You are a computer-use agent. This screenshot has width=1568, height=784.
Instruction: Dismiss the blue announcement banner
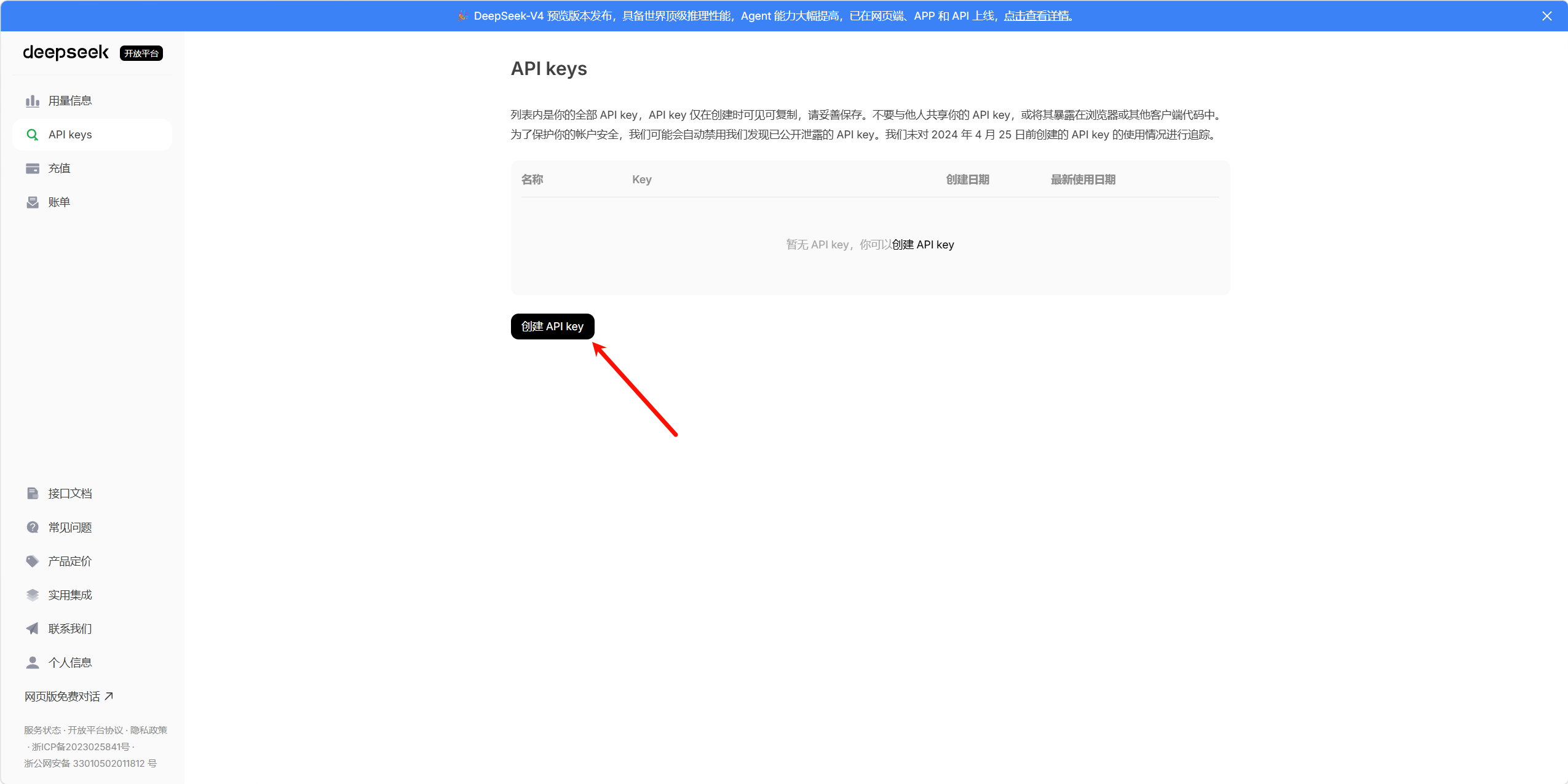[1547, 16]
